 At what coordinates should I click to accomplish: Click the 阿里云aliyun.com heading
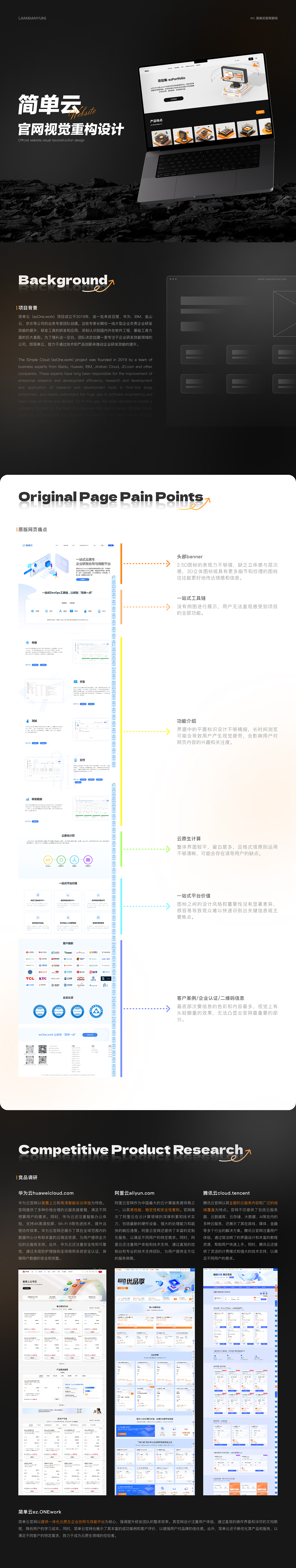pos(135,1193)
